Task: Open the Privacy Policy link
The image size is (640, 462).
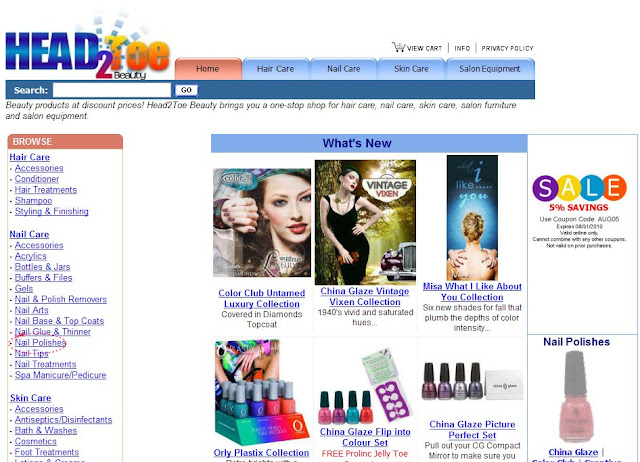Action: point(507,48)
